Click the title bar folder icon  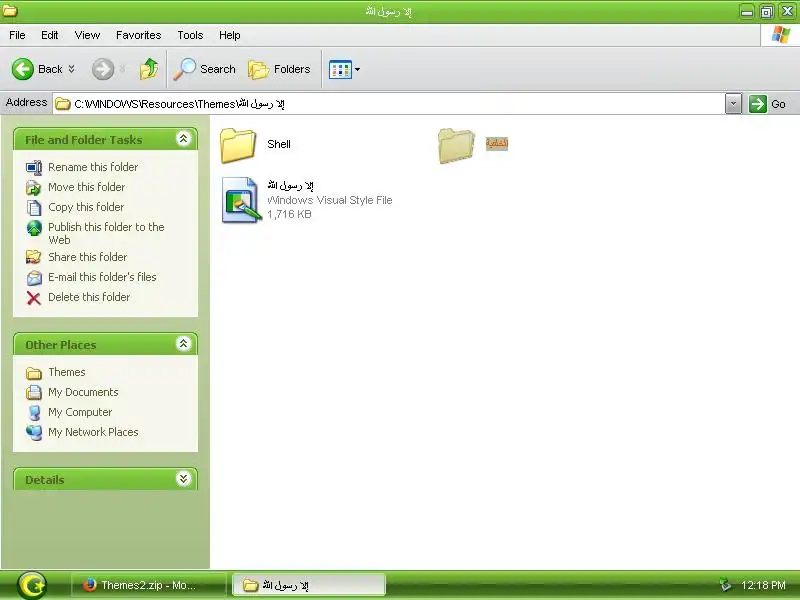pyautogui.click(x=10, y=10)
